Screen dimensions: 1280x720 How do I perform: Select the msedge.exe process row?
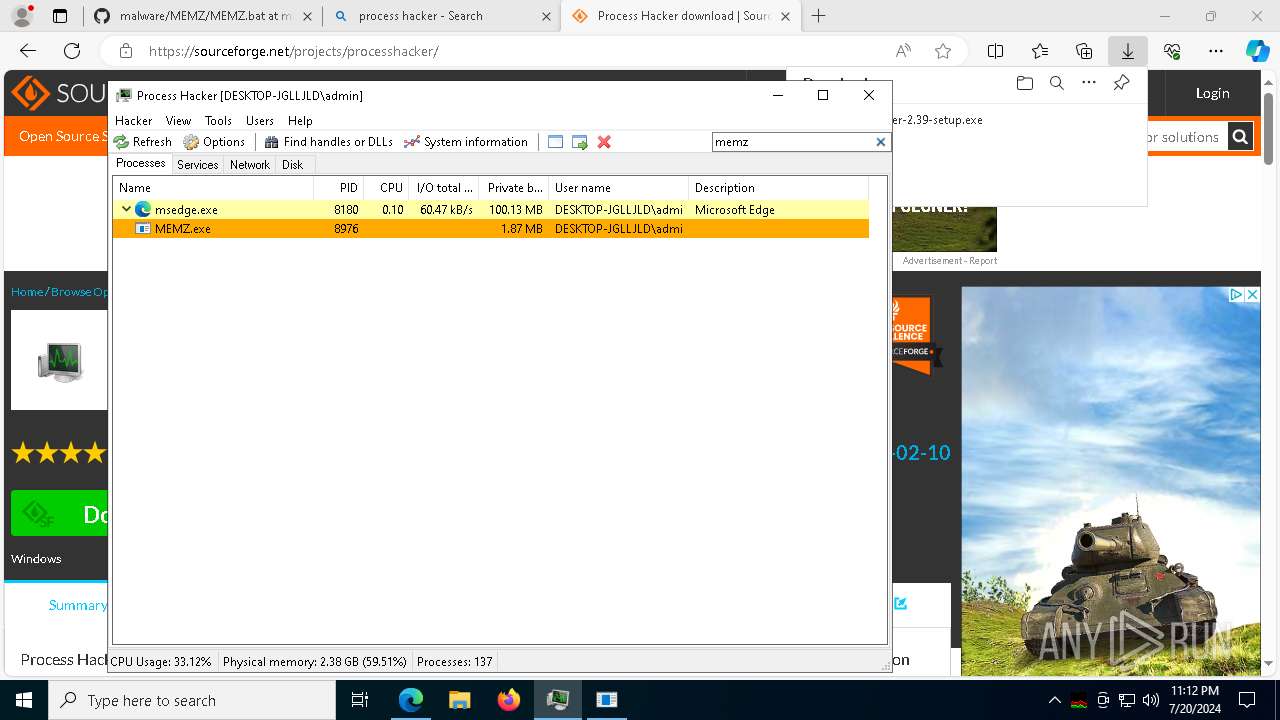[491, 209]
